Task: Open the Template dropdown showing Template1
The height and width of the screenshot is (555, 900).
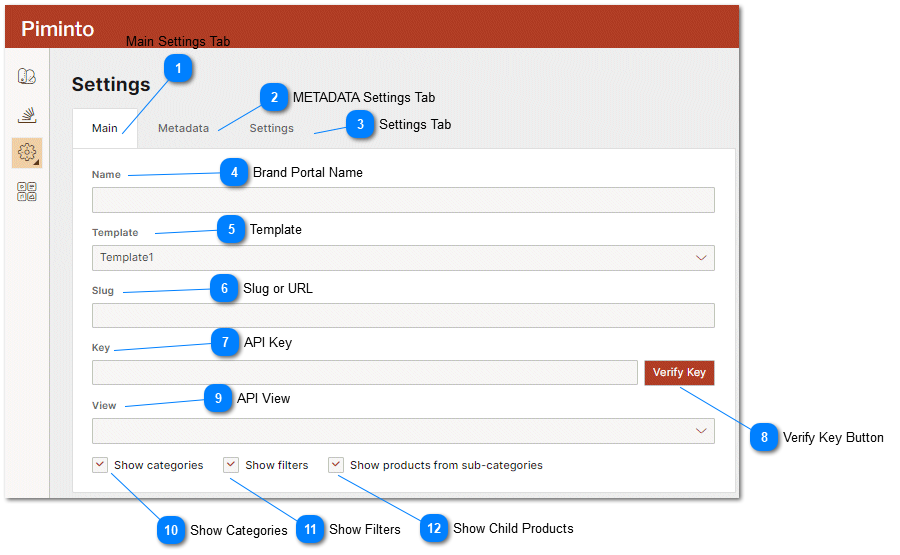Action: coord(403,258)
